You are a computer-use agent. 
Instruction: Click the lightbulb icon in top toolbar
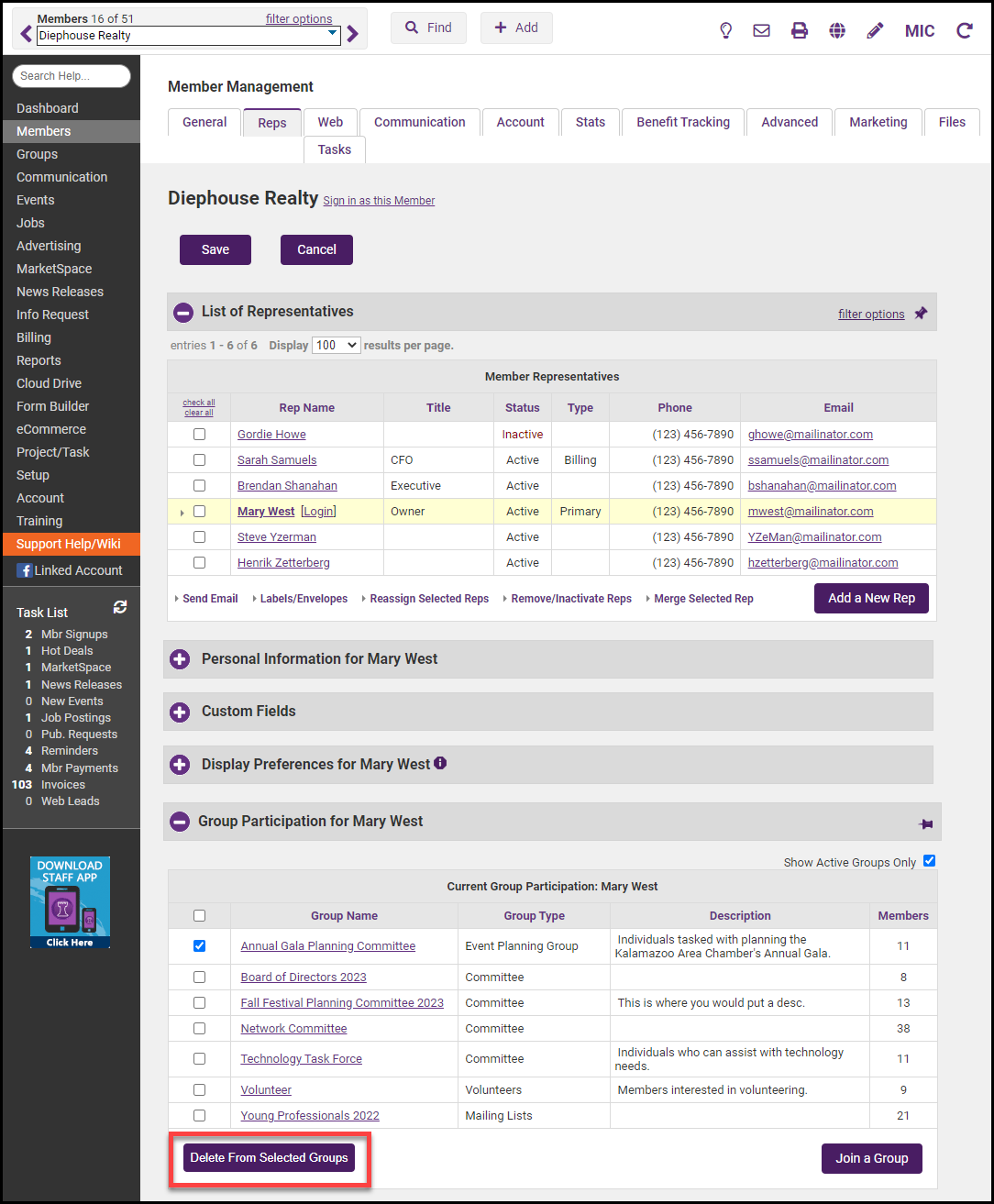coord(725,30)
